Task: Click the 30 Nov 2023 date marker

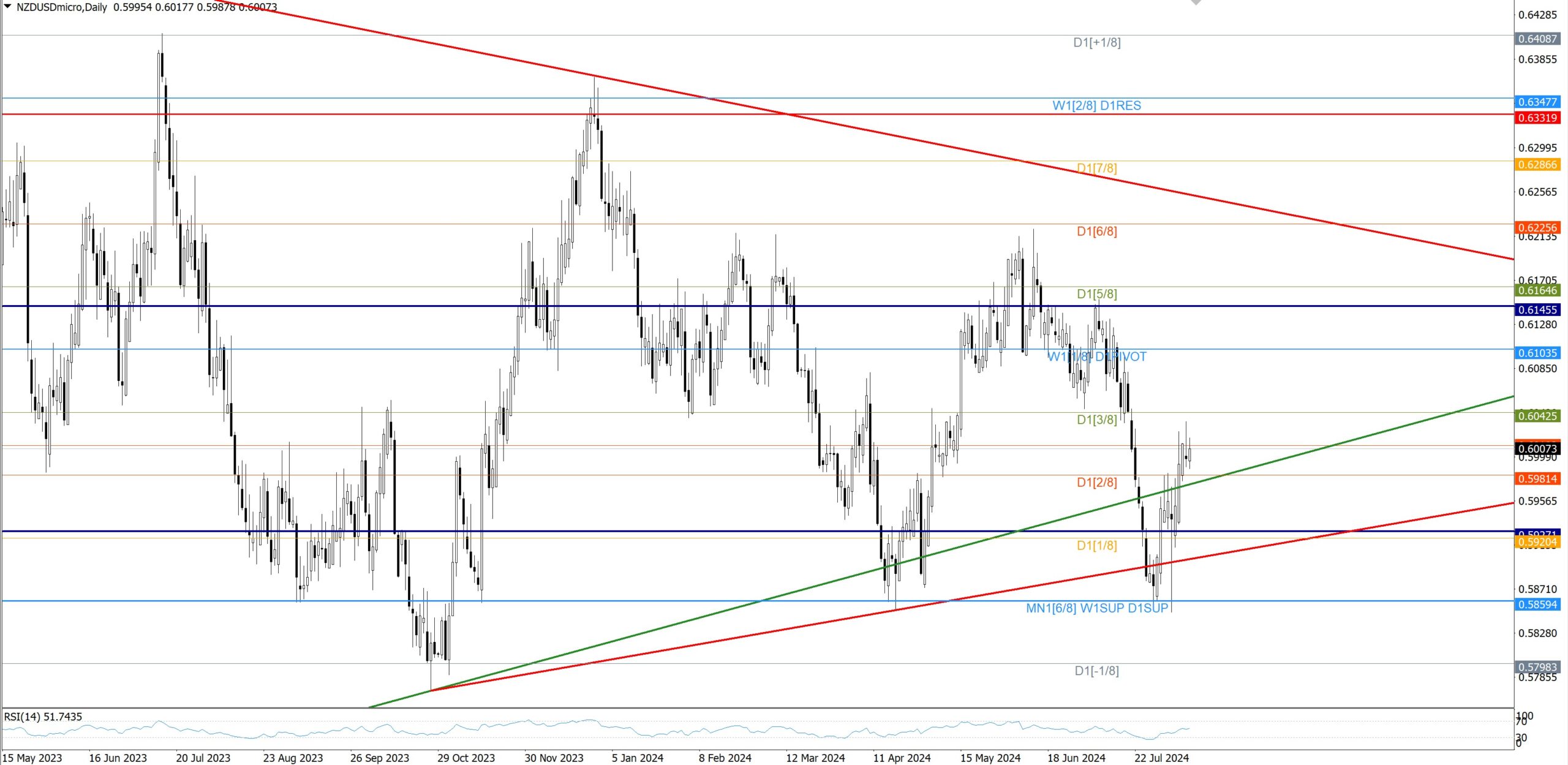Action: pos(554,758)
